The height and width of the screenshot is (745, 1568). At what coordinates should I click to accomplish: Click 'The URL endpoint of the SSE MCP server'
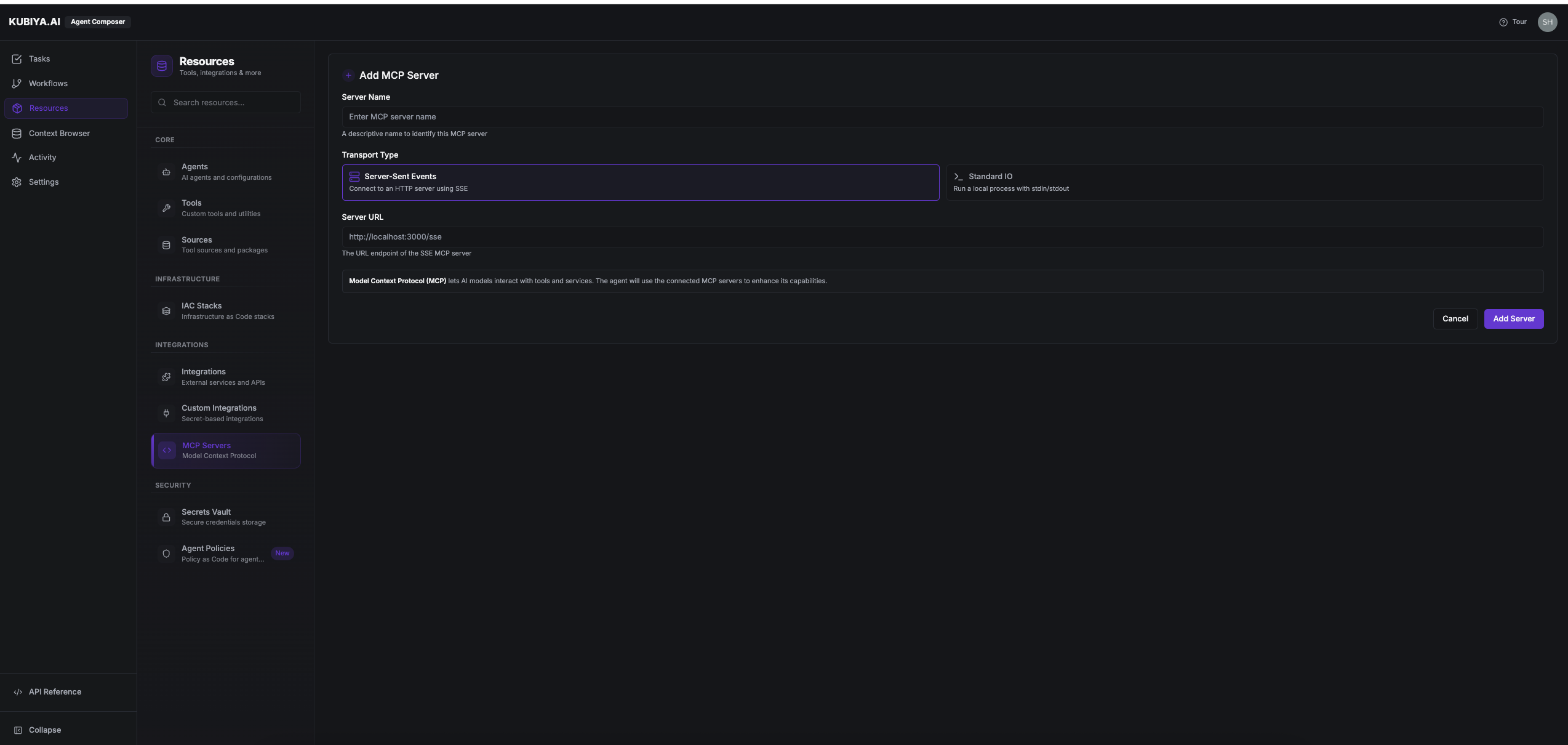click(407, 254)
